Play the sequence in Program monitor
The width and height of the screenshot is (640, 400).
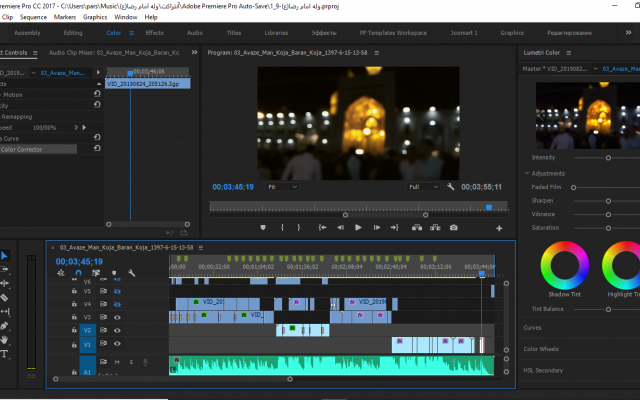click(x=358, y=228)
